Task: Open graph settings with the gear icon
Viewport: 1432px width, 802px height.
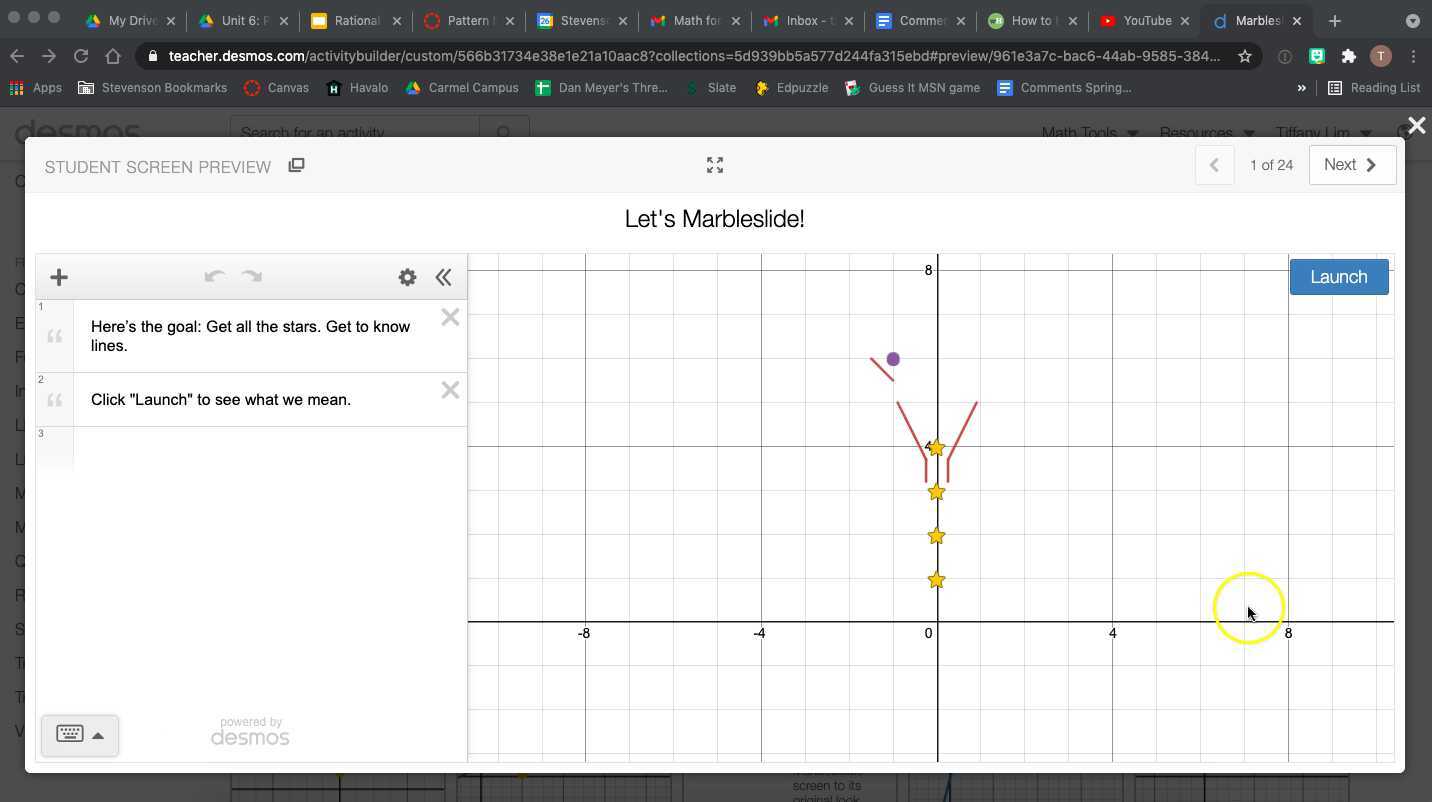Action: coord(407,277)
